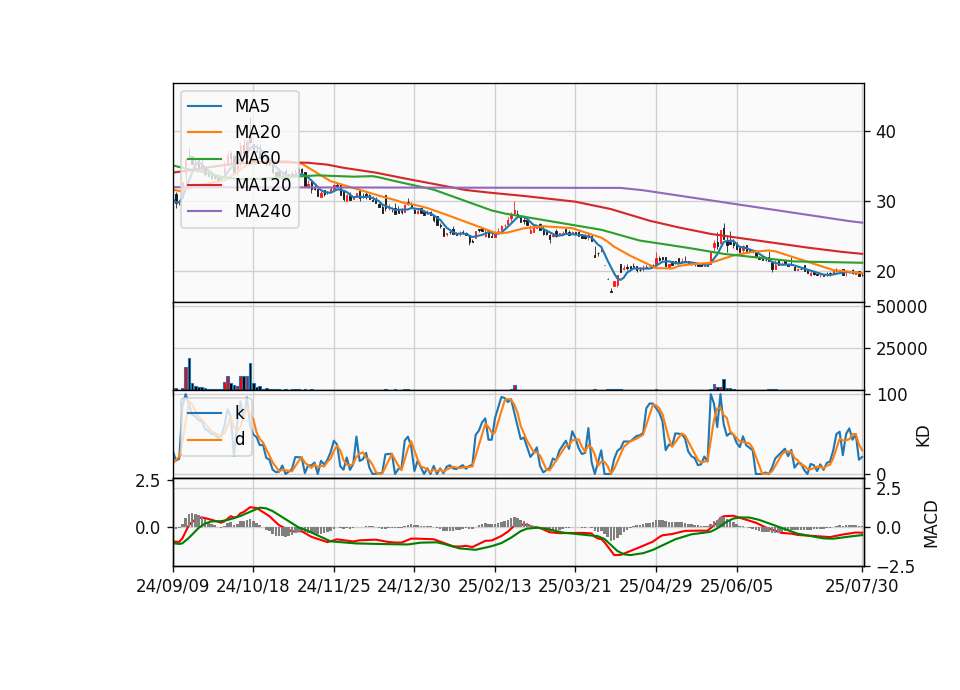This screenshot has height=690, width=960.
Task: Click the 25/07/30 date label
Action: pyautogui.click(x=862, y=586)
